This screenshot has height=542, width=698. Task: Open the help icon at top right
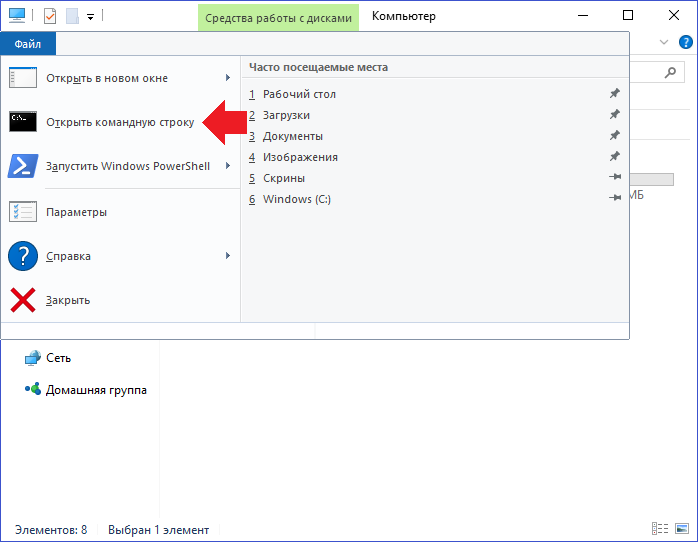(x=686, y=42)
